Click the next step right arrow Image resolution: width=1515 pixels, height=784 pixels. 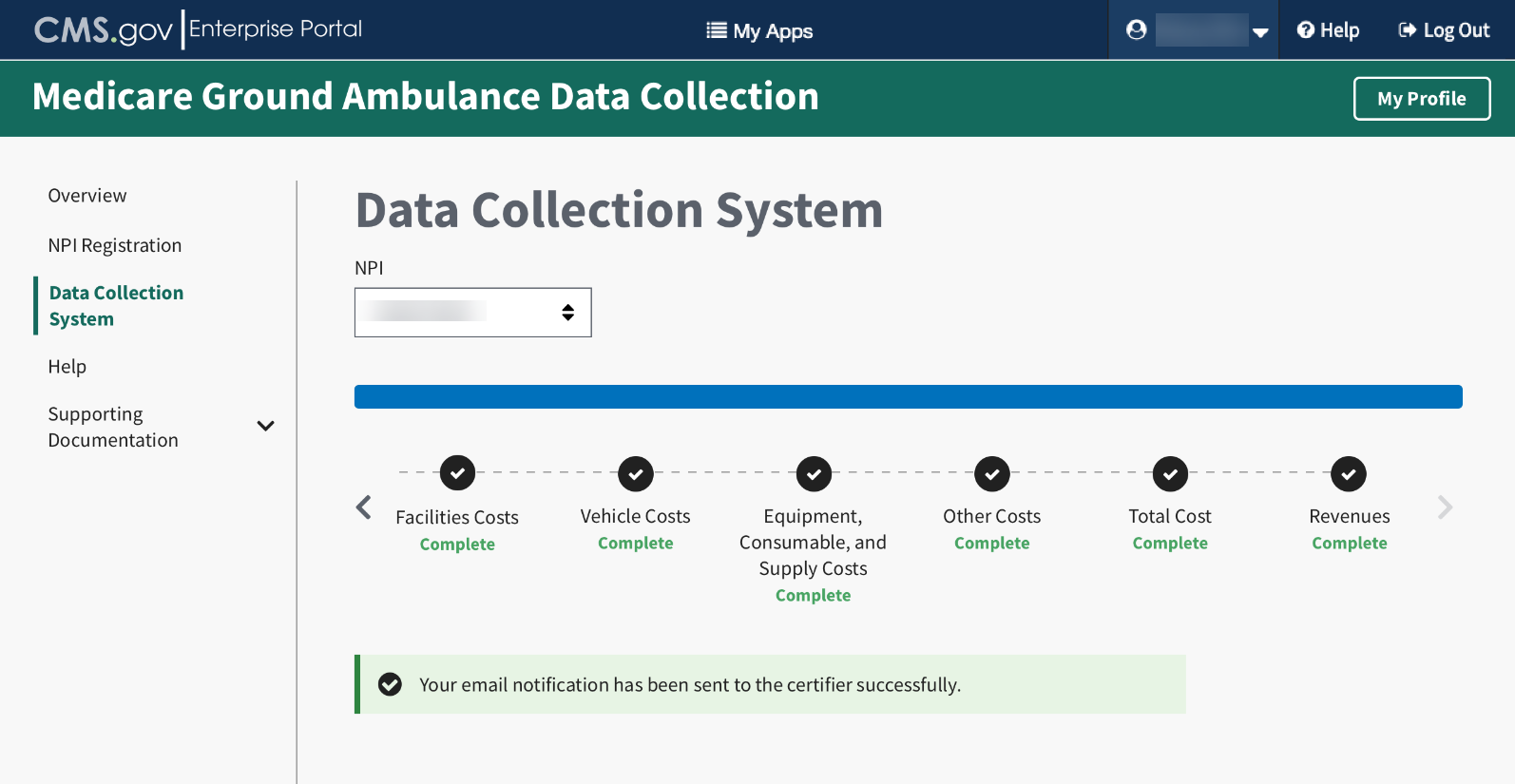[x=1445, y=507]
